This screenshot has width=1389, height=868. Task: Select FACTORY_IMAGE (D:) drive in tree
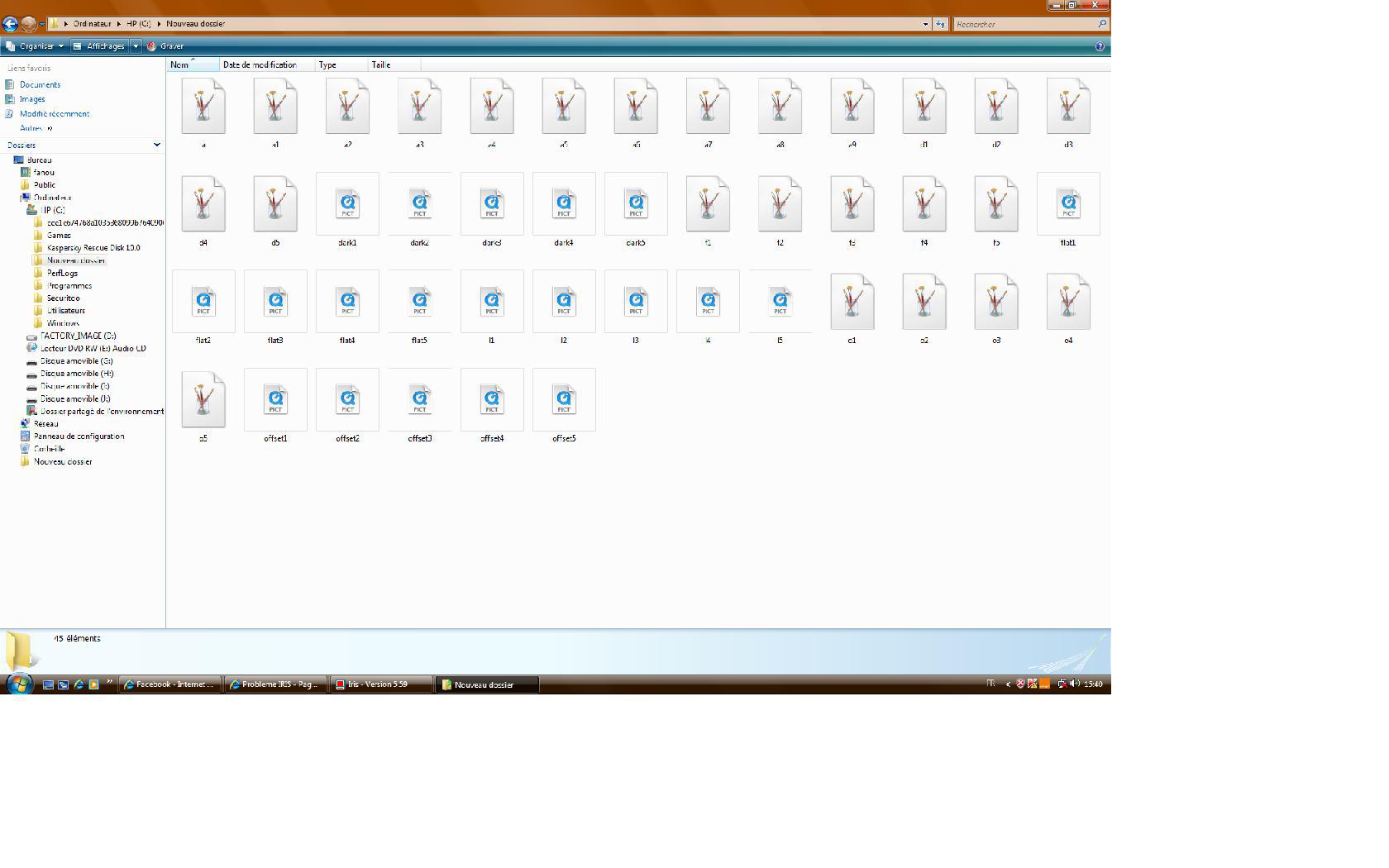[x=78, y=336]
